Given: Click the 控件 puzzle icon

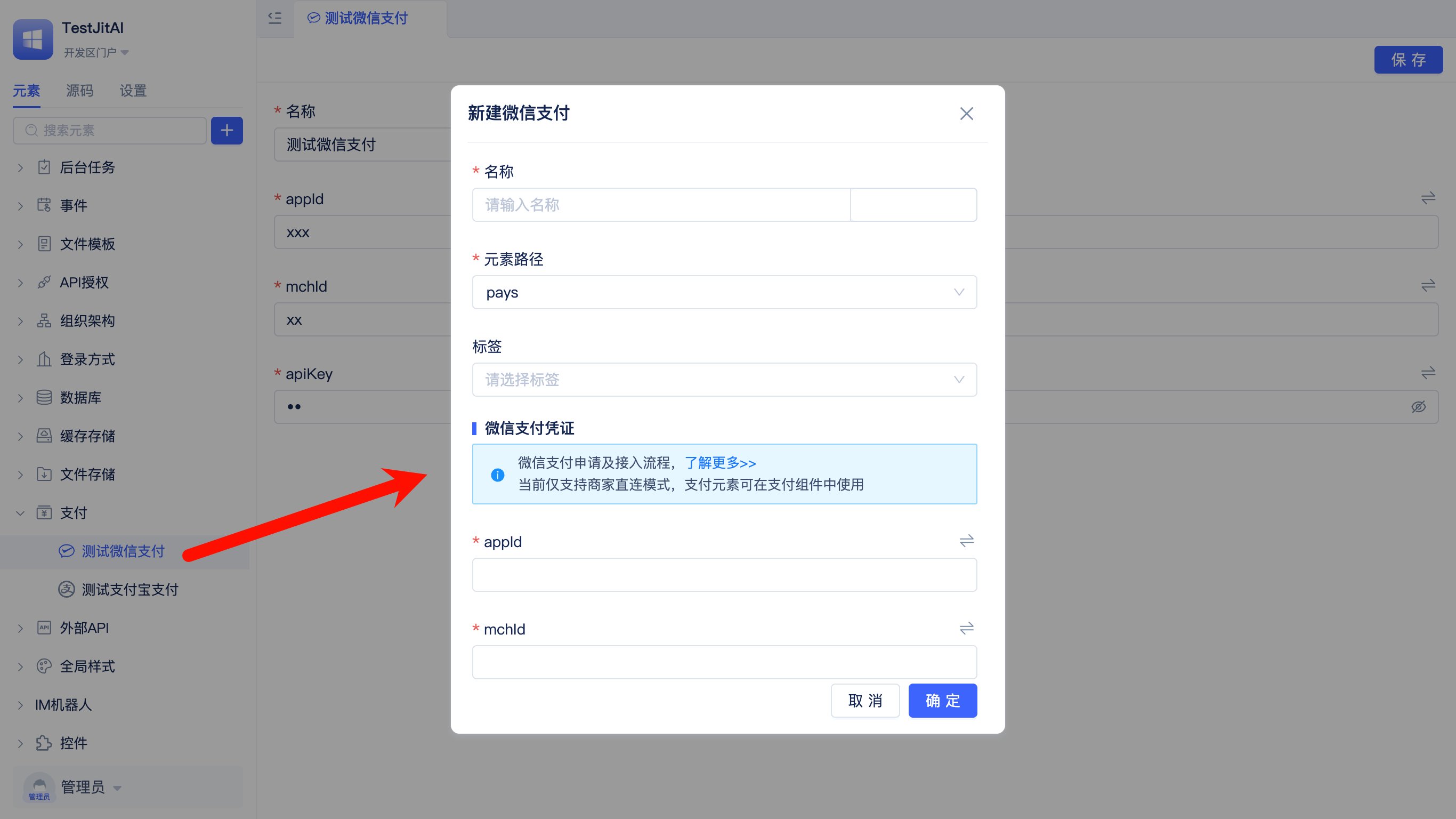Looking at the screenshot, I should point(44,743).
